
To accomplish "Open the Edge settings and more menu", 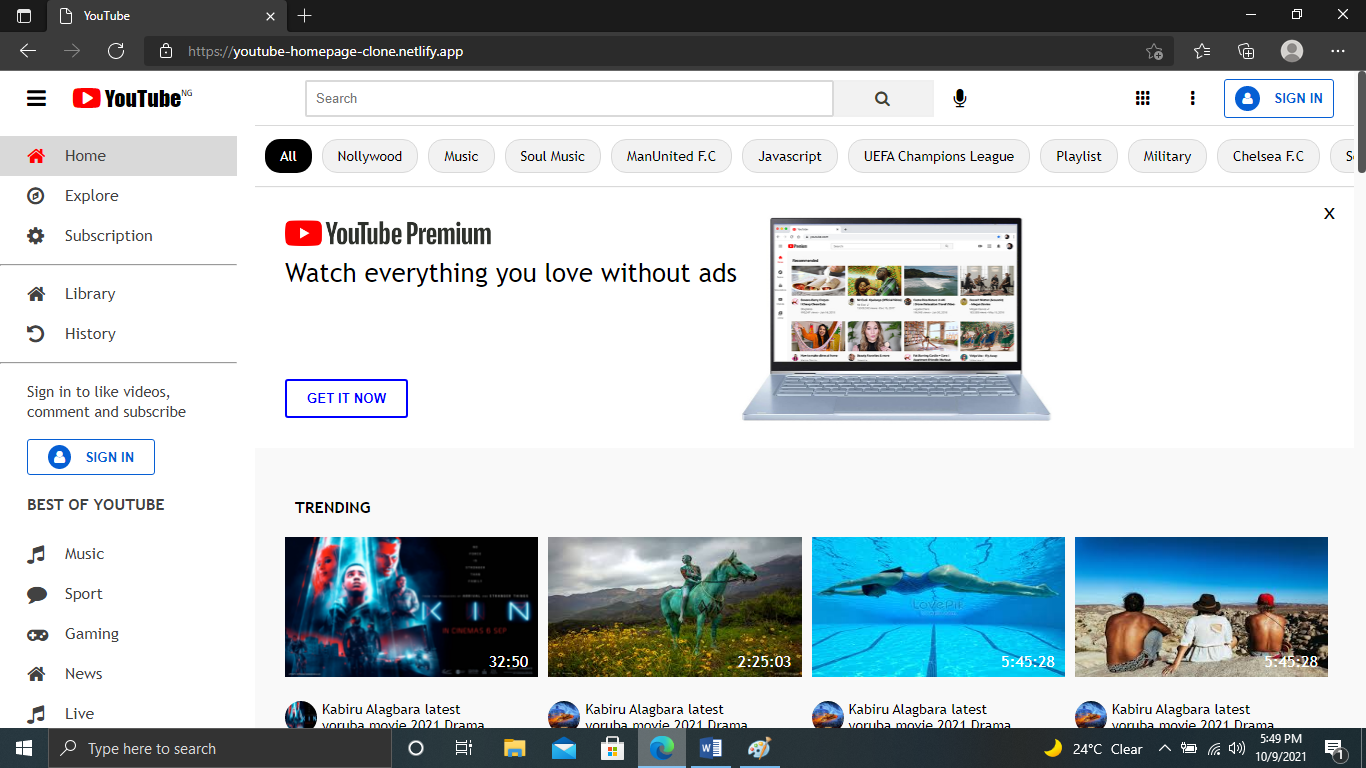I will click(1338, 51).
